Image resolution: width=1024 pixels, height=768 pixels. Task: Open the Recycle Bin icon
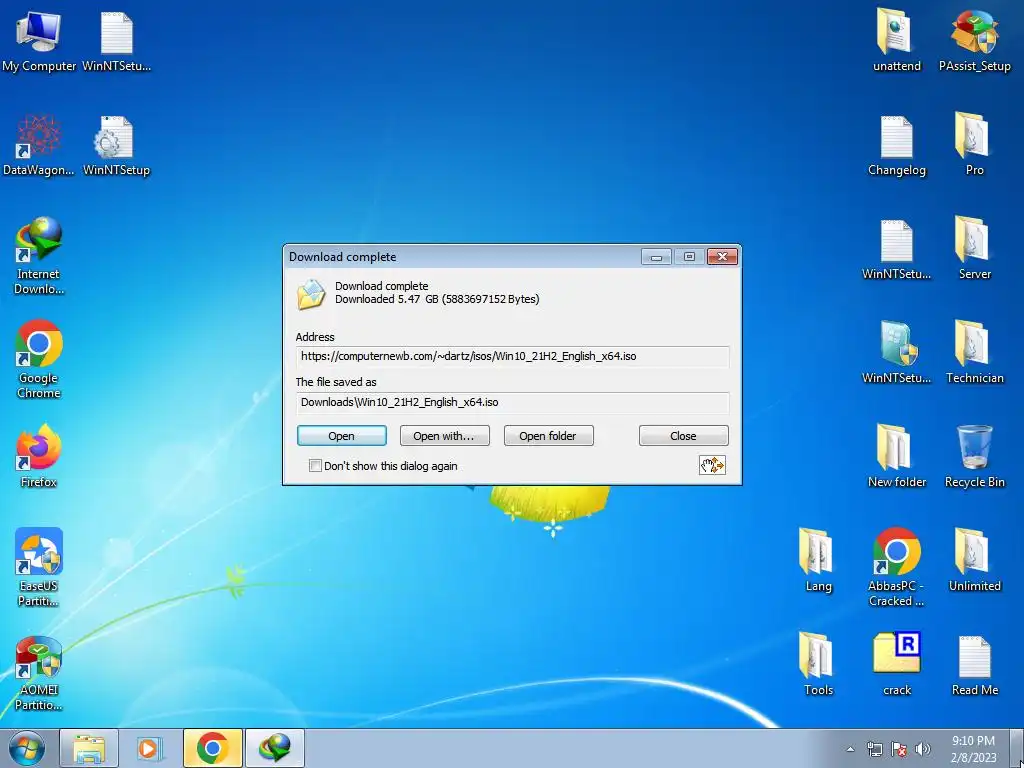974,456
